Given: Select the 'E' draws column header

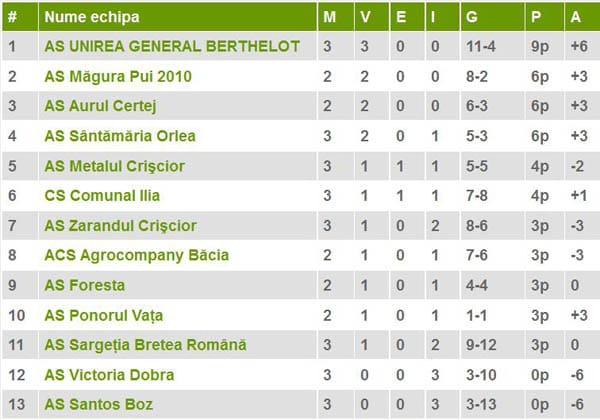Looking at the screenshot, I should 401,17.
